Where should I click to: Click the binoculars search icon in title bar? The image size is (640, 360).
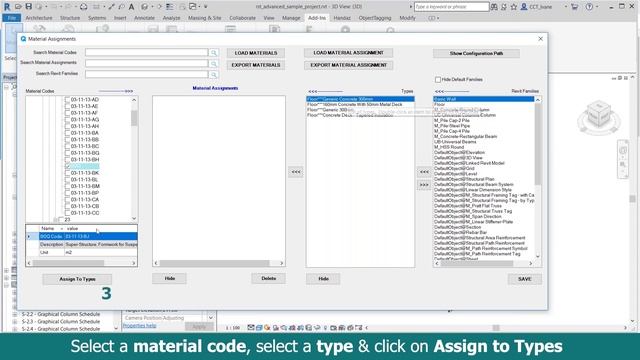point(494,7)
